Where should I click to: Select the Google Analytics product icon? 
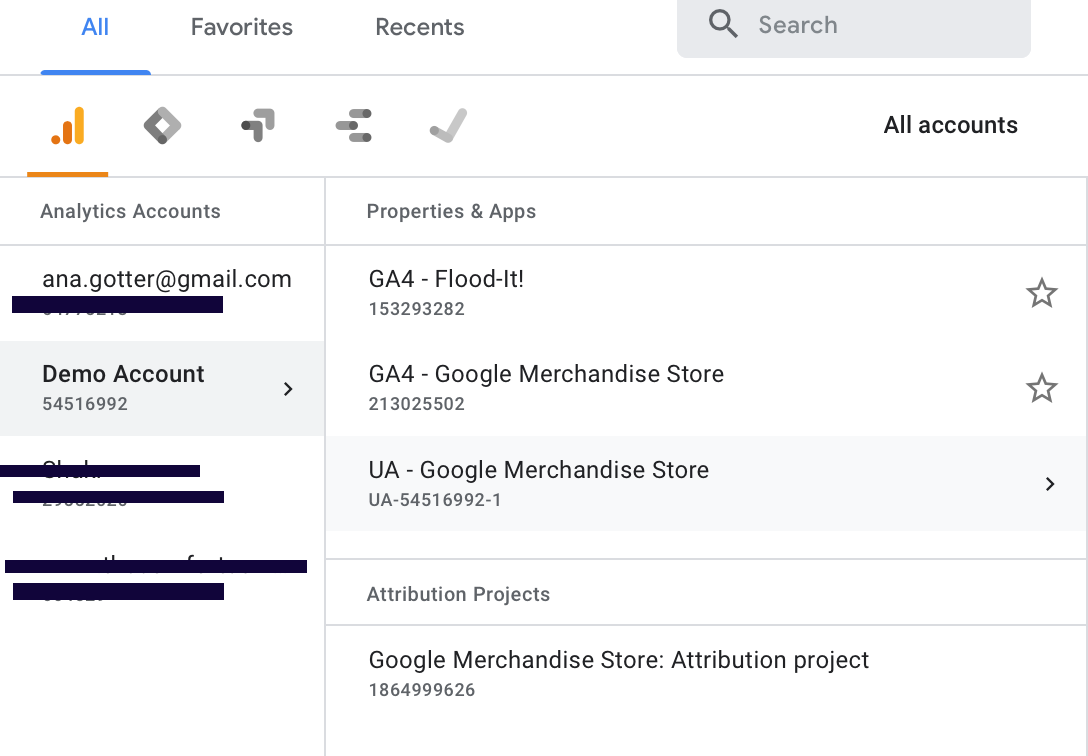point(68,126)
